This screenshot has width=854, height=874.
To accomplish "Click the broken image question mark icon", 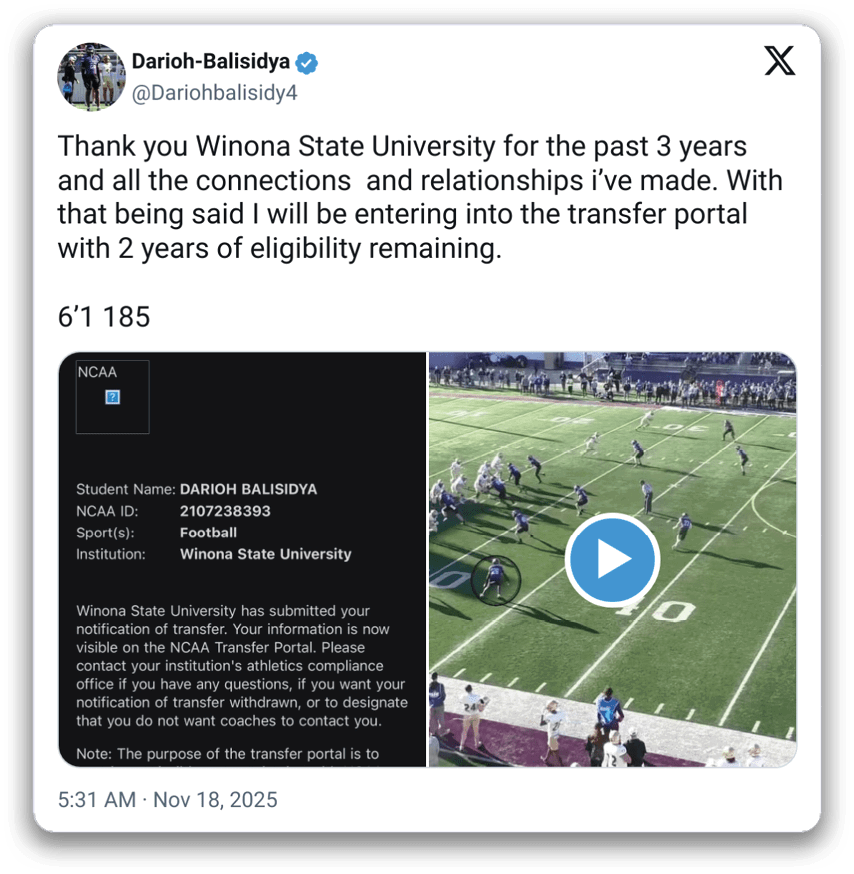I will [113, 397].
